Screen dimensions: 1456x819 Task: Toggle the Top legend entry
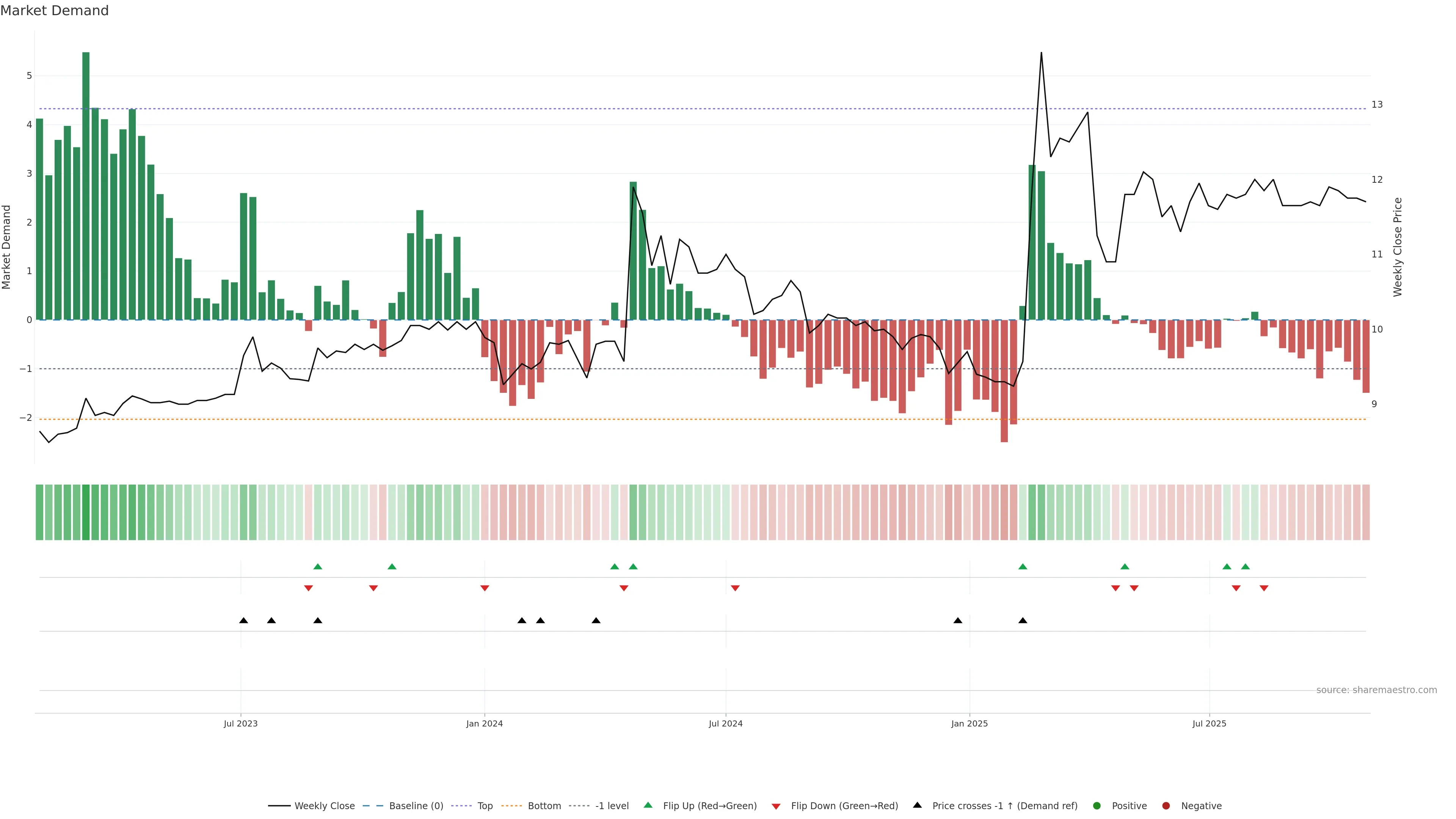click(485, 805)
